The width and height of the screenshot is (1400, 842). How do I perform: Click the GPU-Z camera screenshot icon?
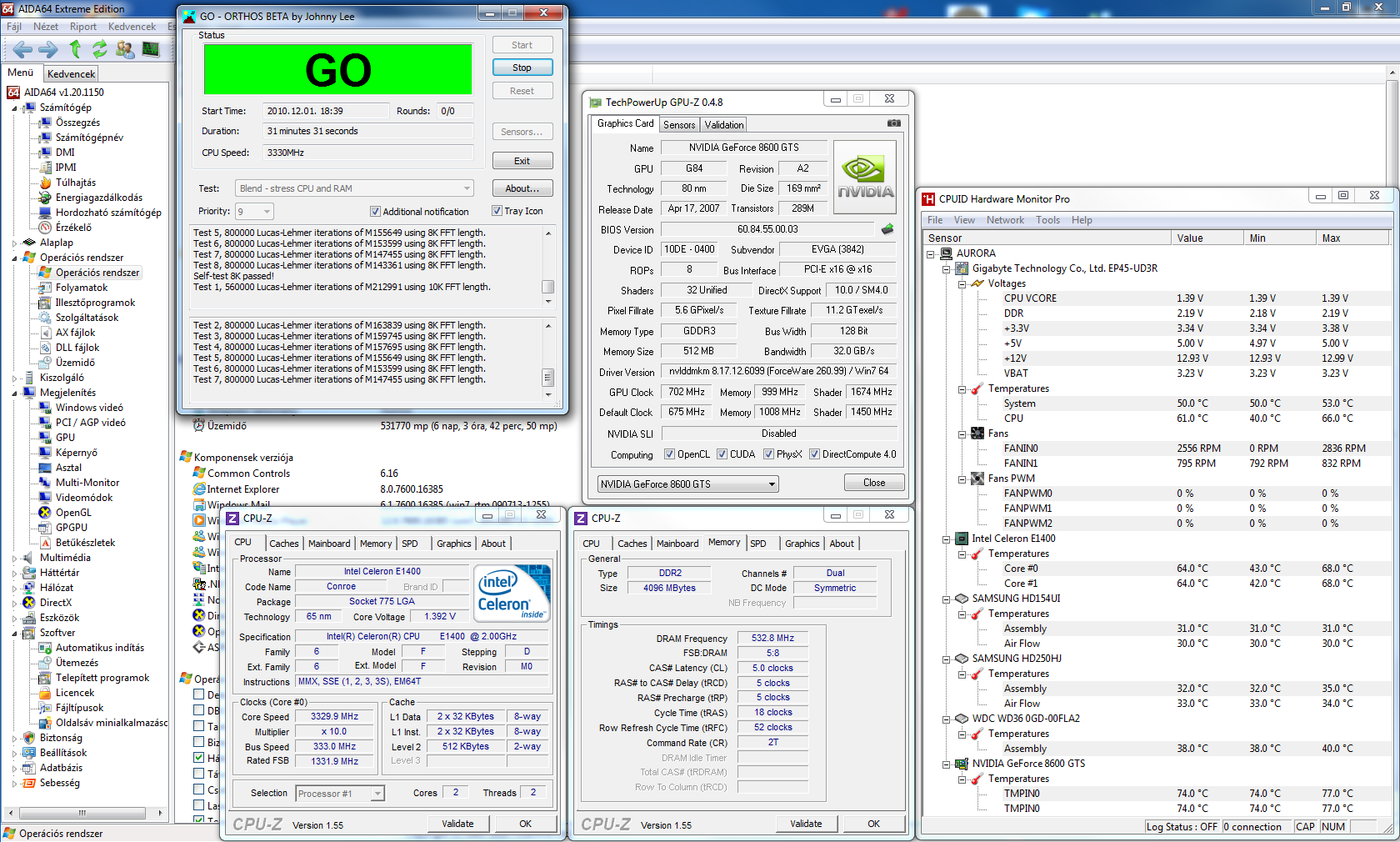tap(894, 123)
